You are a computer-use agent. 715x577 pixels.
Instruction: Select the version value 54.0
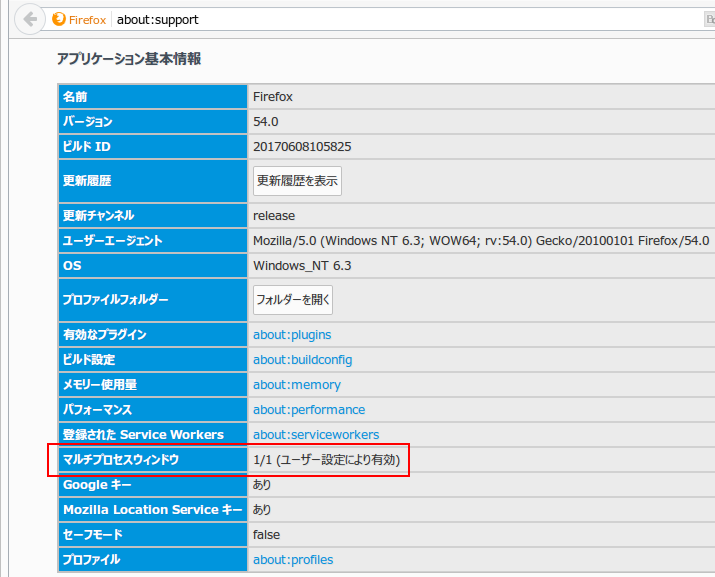[x=265, y=122]
